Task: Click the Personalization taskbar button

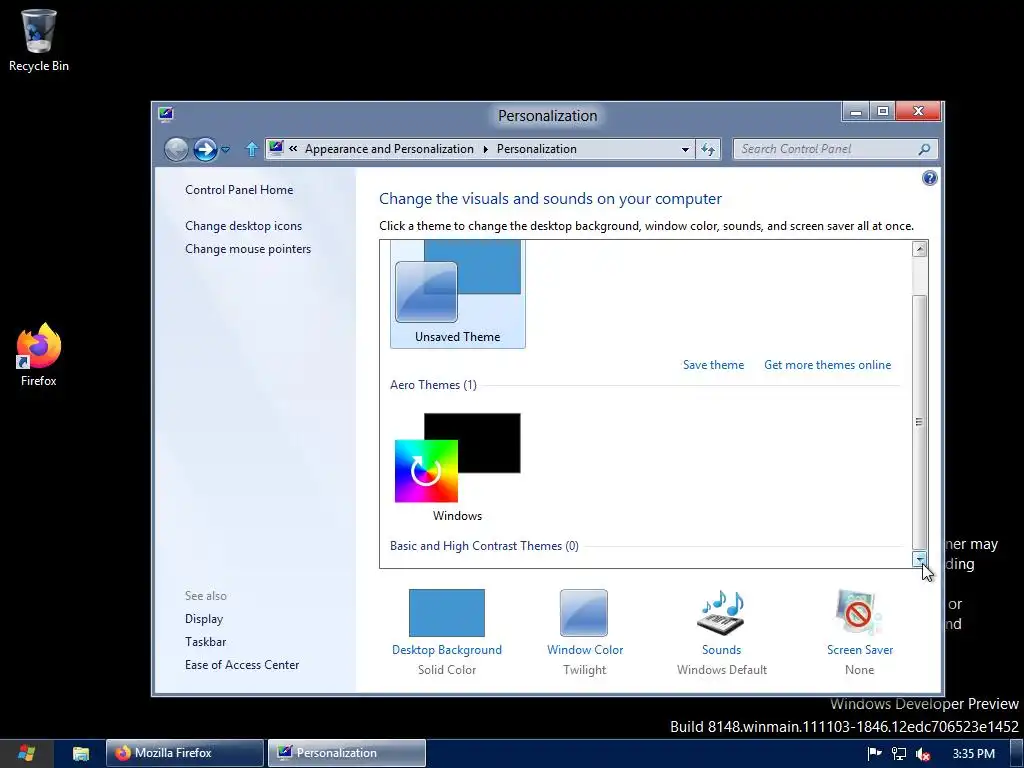Action: coord(347,753)
